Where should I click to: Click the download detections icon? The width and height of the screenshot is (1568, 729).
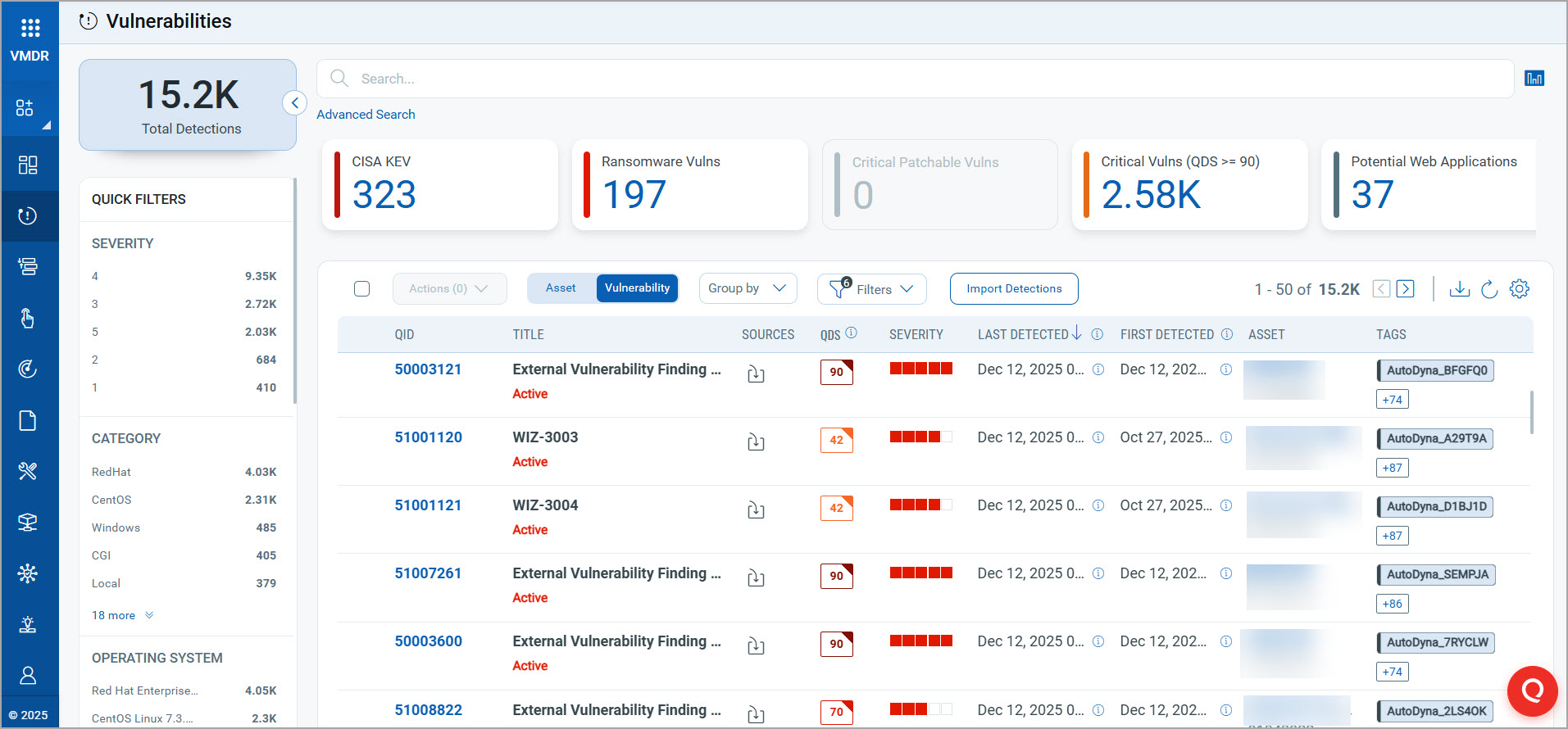pyautogui.click(x=1459, y=289)
